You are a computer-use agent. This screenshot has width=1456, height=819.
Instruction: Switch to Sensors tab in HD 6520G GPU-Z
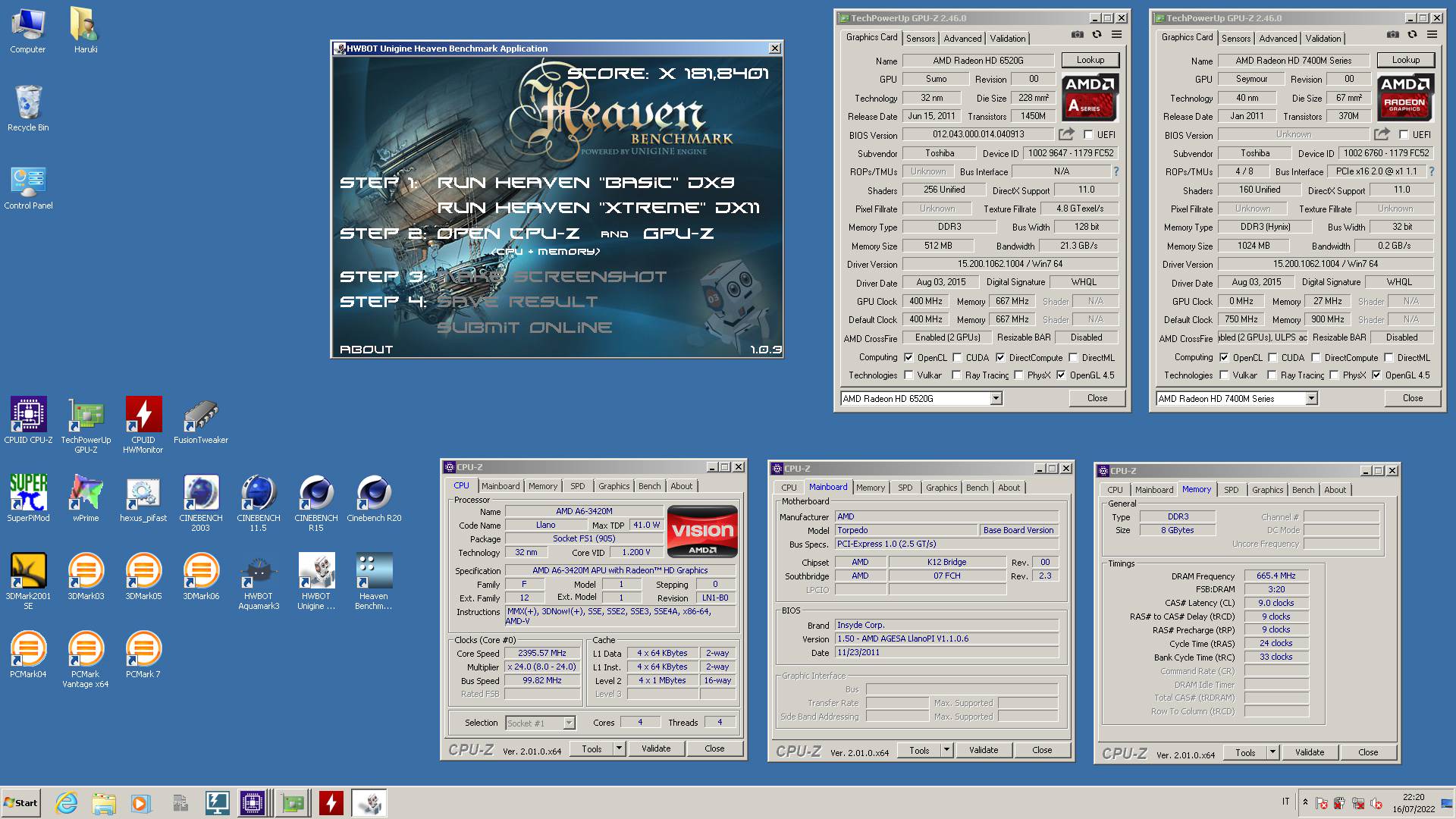click(x=921, y=39)
